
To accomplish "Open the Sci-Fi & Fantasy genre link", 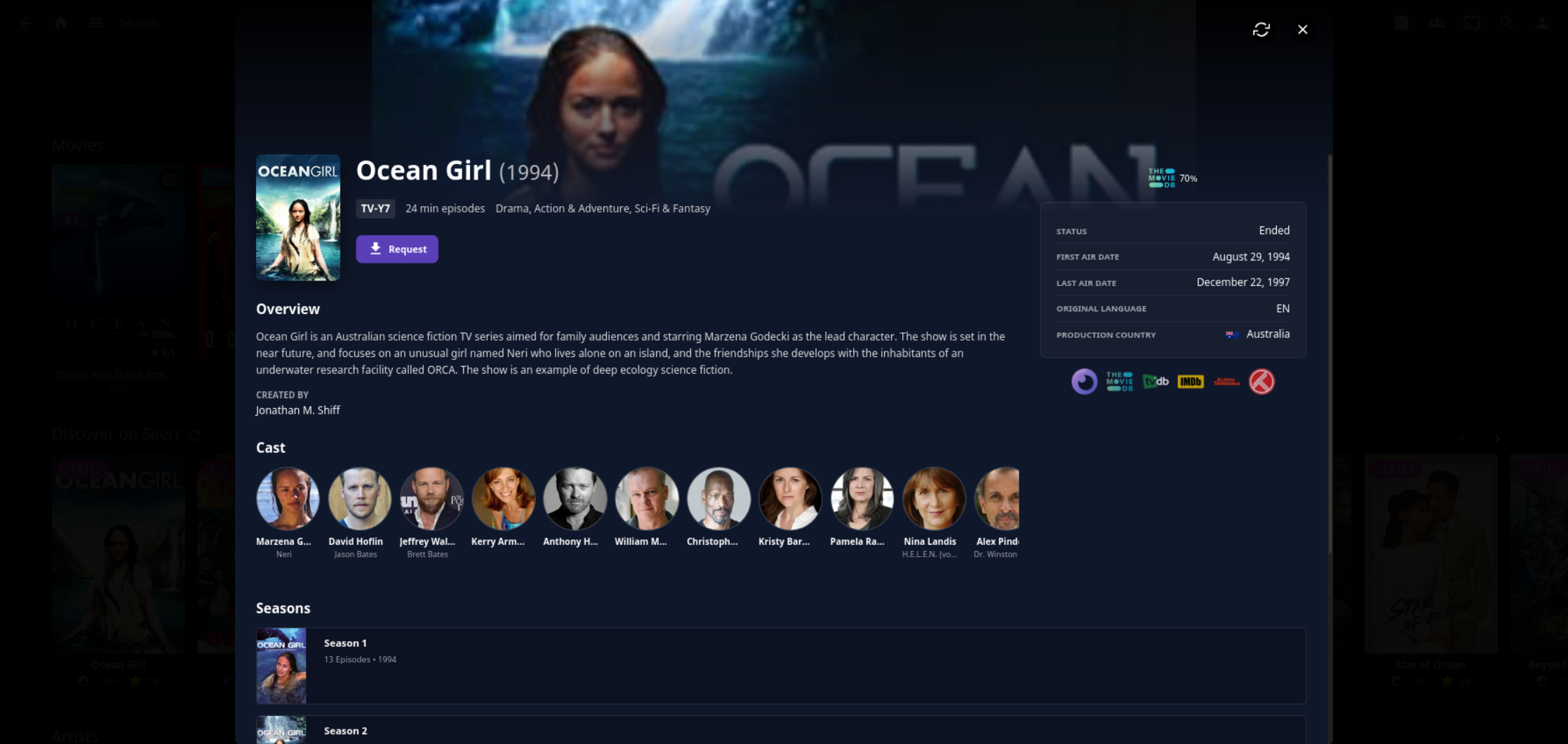I will click(x=672, y=208).
